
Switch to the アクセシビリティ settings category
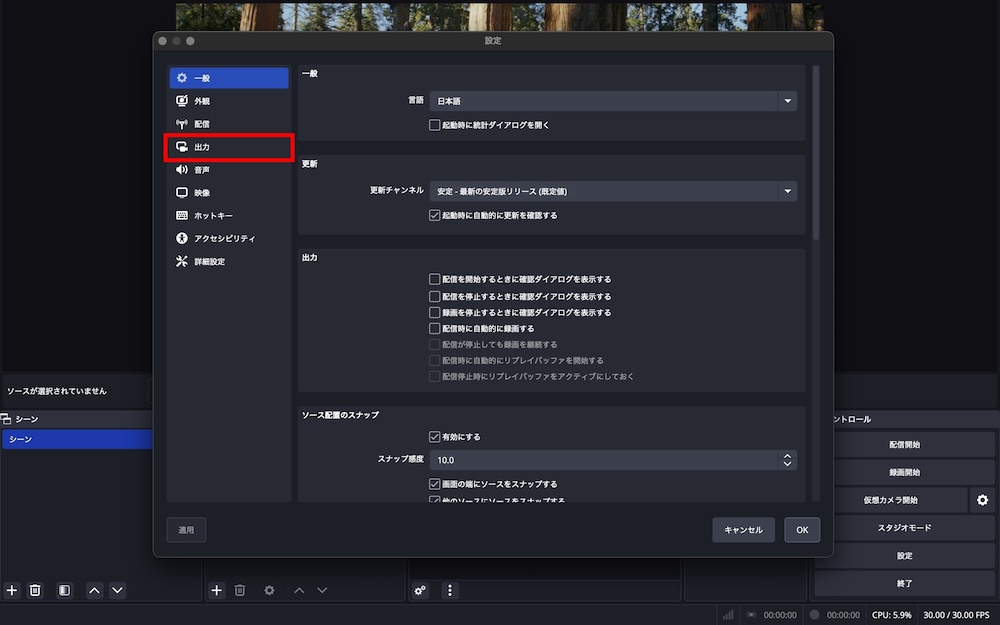229,239
